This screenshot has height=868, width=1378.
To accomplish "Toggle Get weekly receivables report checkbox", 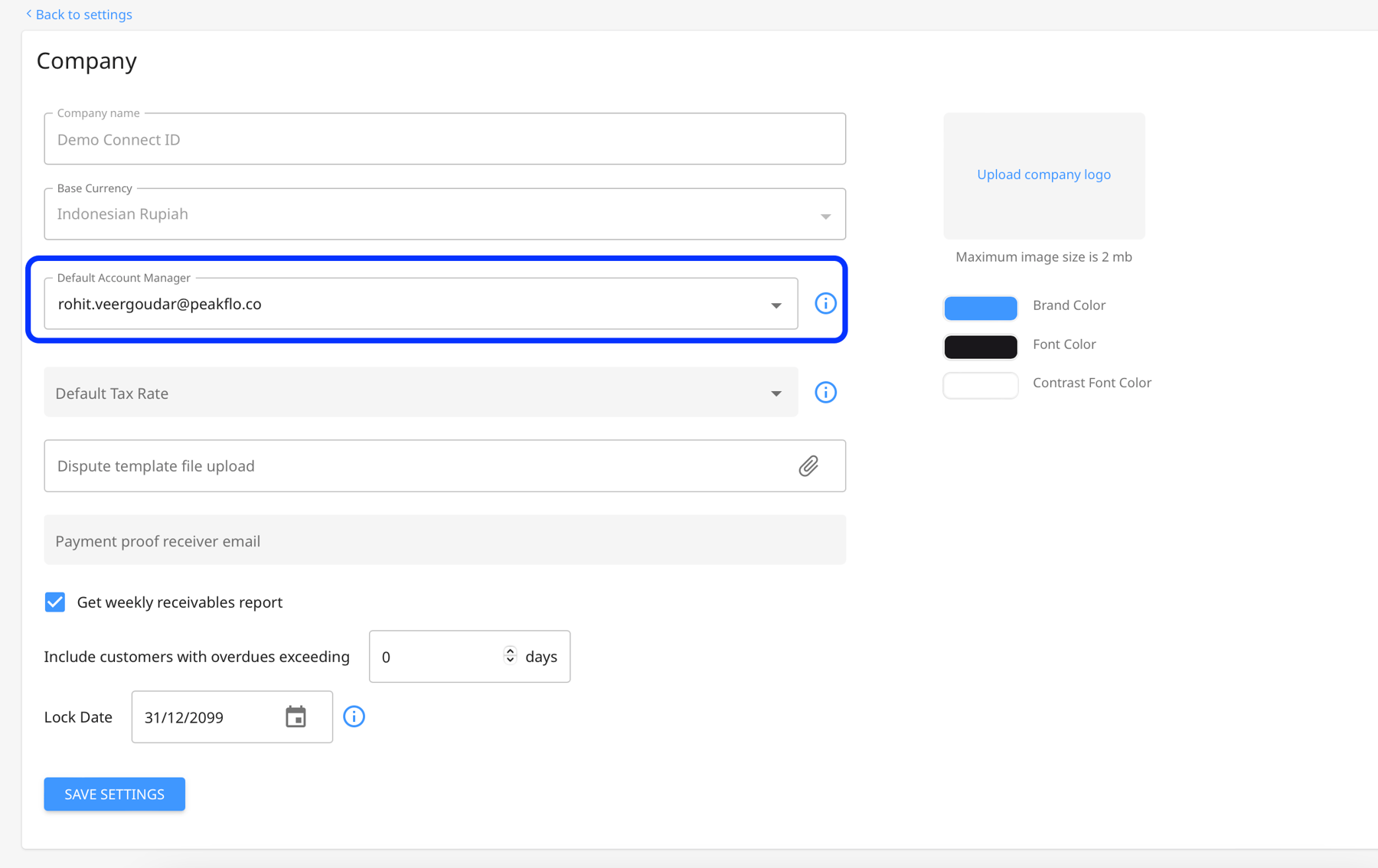I will (x=55, y=602).
